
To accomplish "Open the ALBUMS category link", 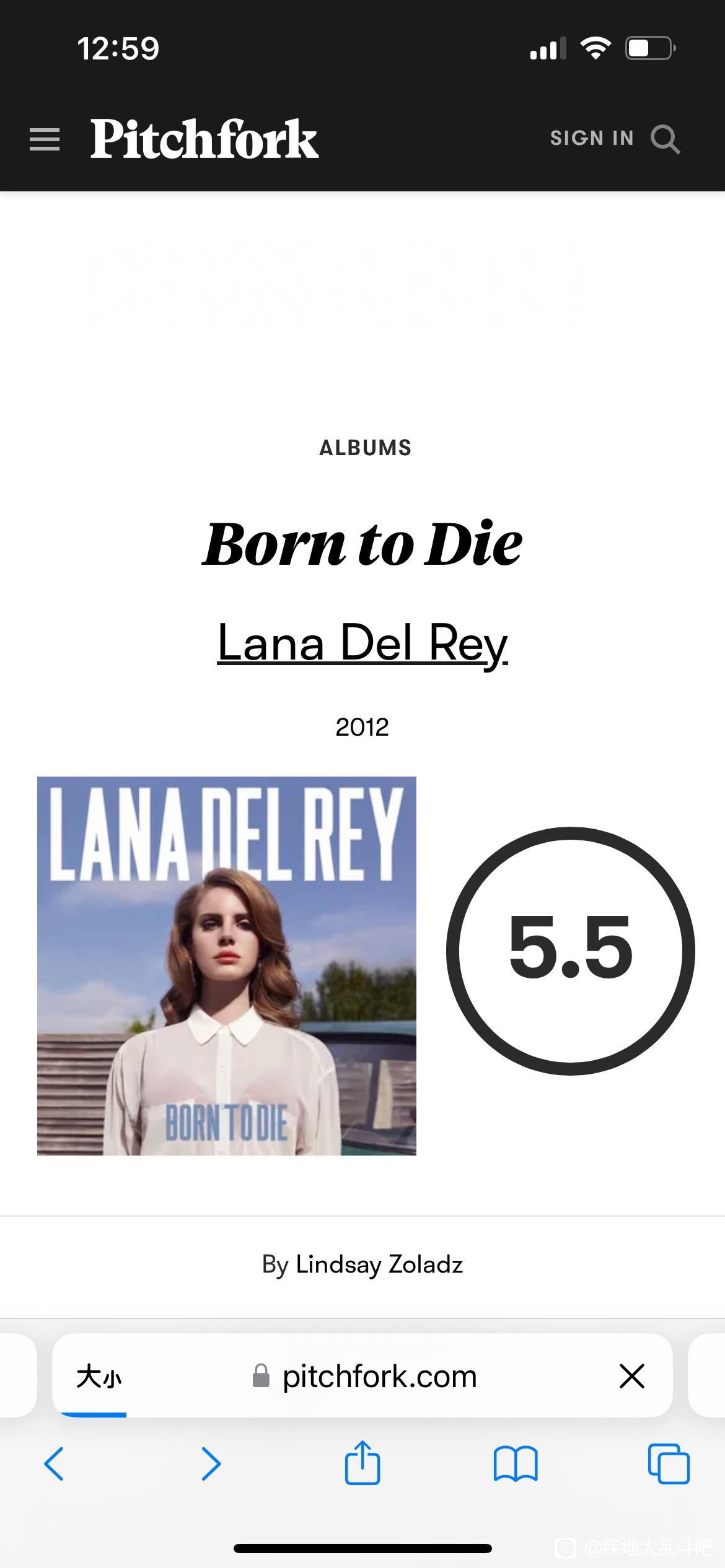I will (365, 448).
